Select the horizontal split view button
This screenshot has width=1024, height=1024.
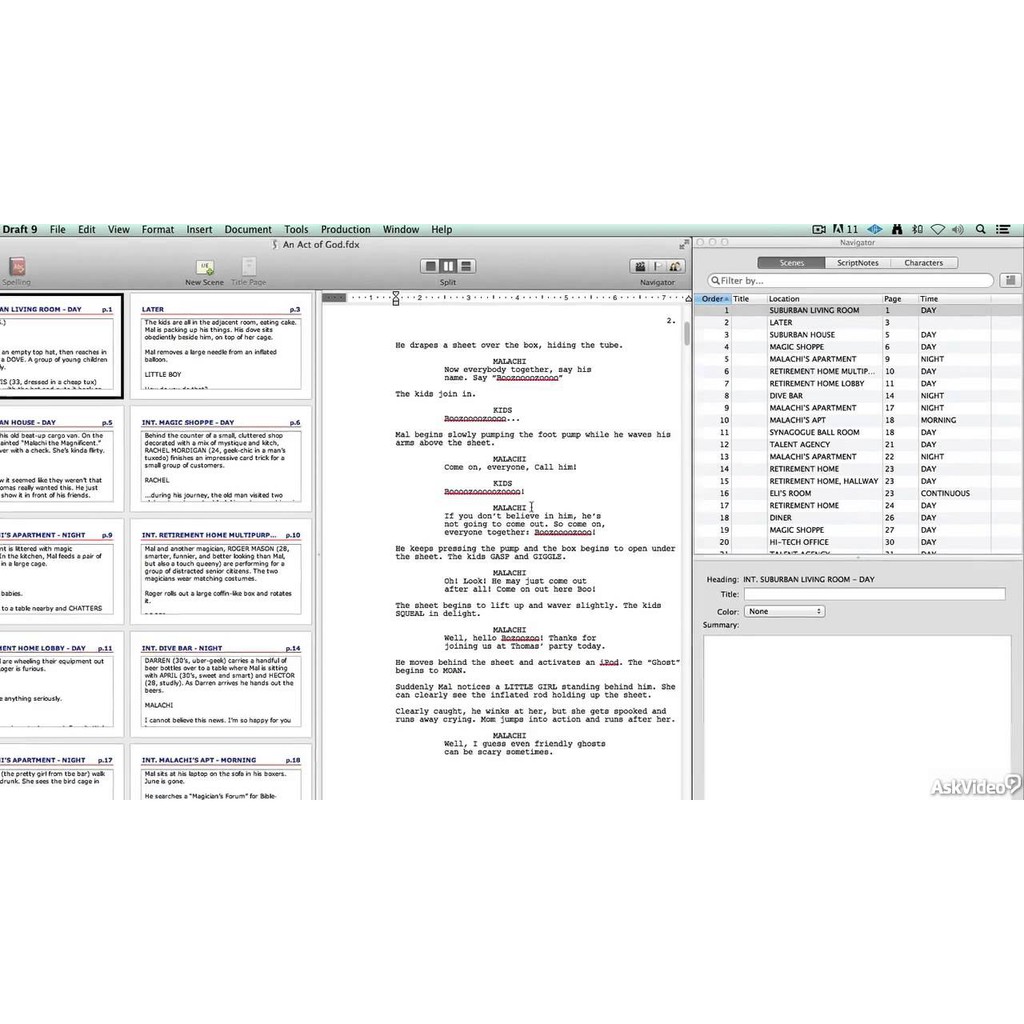[466, 266]
